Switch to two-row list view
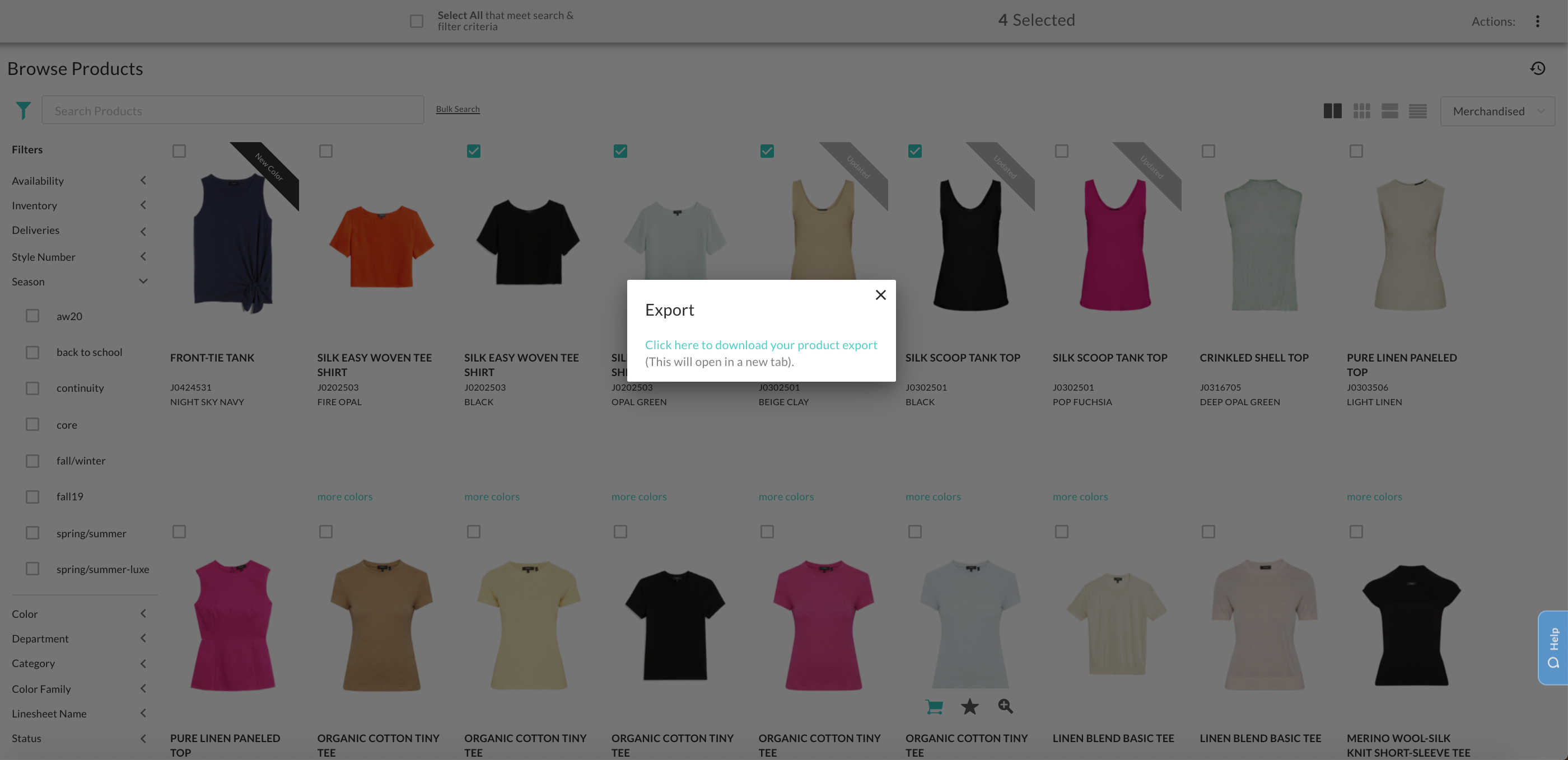The width and height of the screenshot is (1568, 760). [1390, 111]
